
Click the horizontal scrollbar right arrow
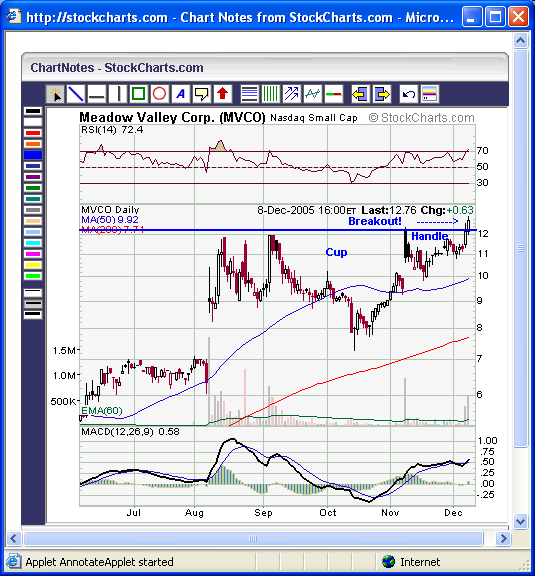[x=503, y=539]
